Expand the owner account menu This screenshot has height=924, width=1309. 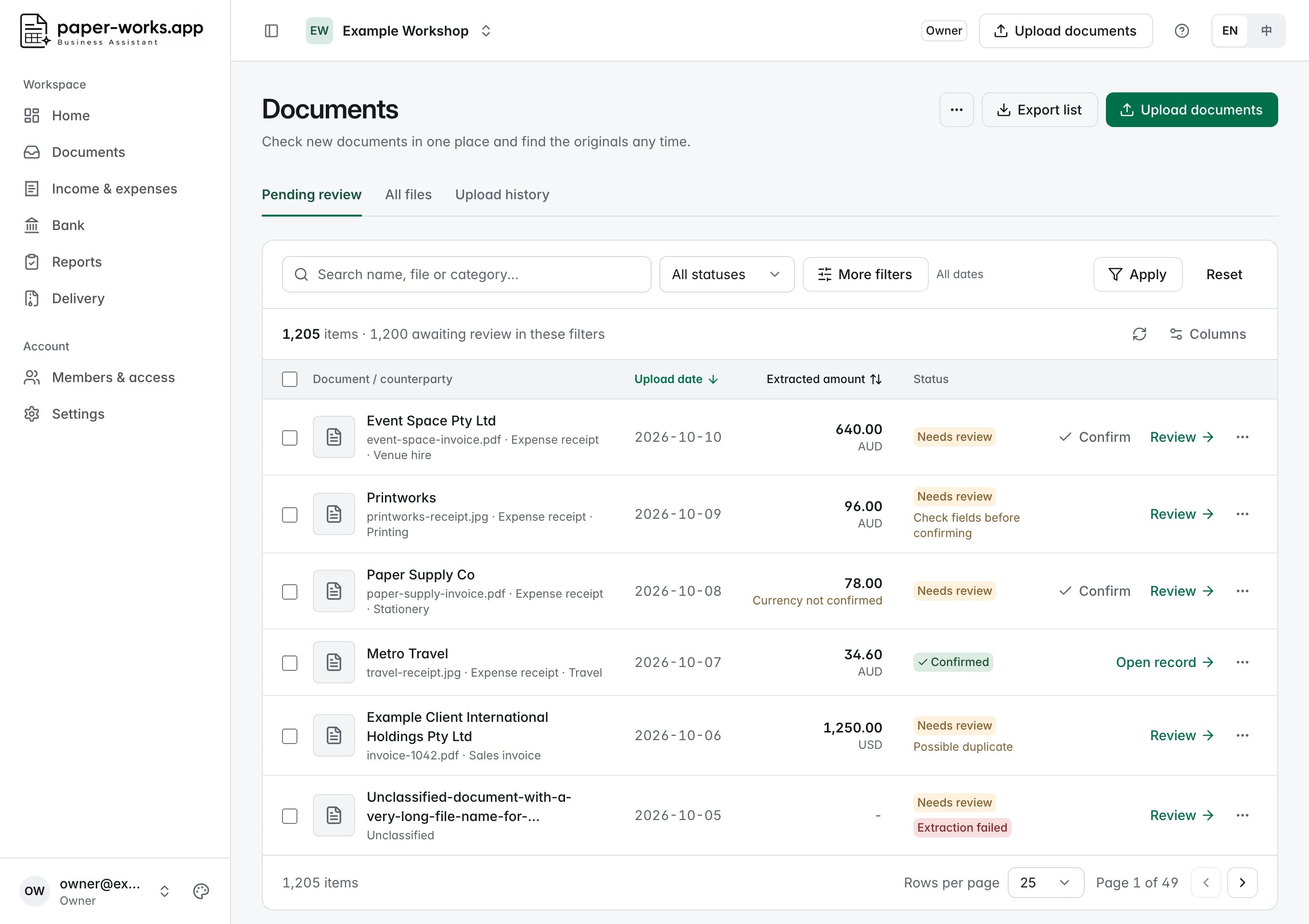[x=96, y=891]
